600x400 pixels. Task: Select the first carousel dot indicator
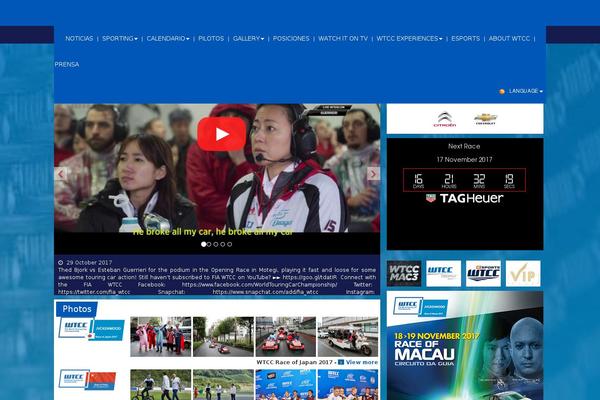tap(204, 244)
